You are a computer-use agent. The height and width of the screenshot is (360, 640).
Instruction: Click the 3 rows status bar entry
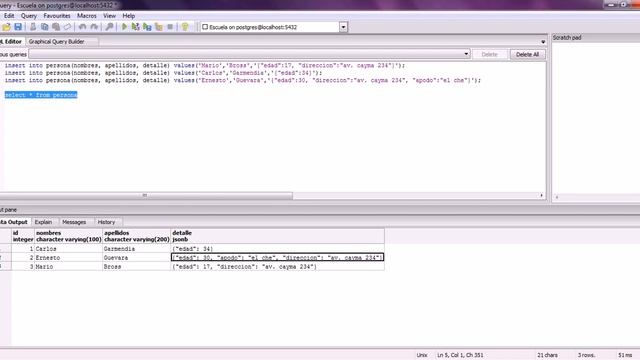pyautogui.click(x=586, y=355)
